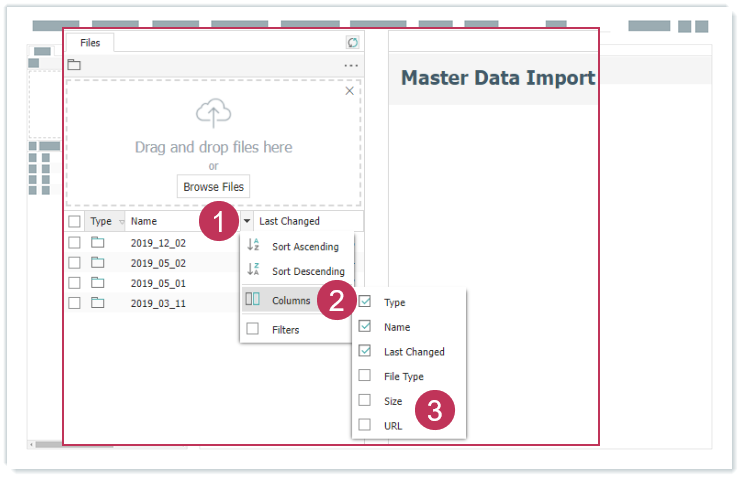Open the three-dots more options menu
Image resolution: width=742 pixels, height=479 pixels.
click(351, 66)
